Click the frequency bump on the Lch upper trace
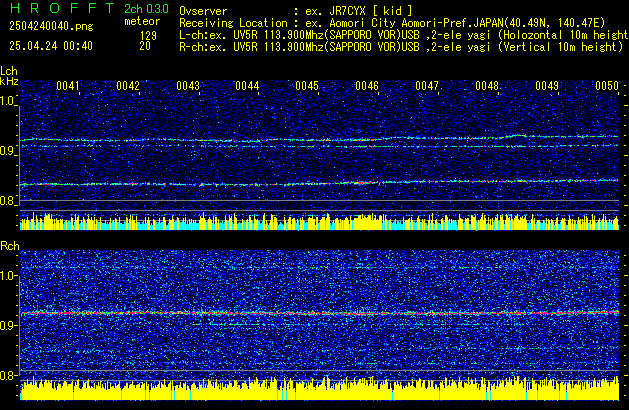The image size is (629, 410). 517,136
